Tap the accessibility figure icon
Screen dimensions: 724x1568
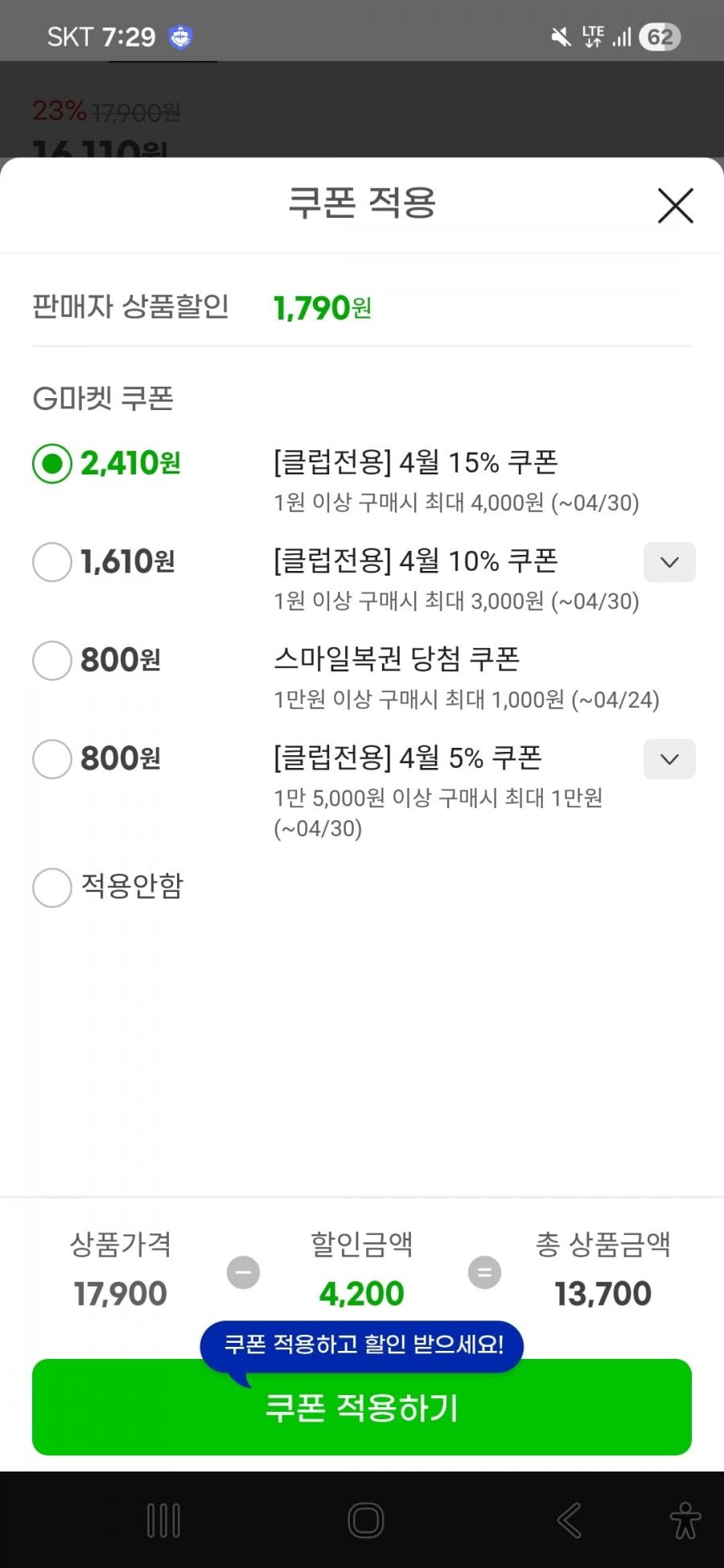(685, 1521)
